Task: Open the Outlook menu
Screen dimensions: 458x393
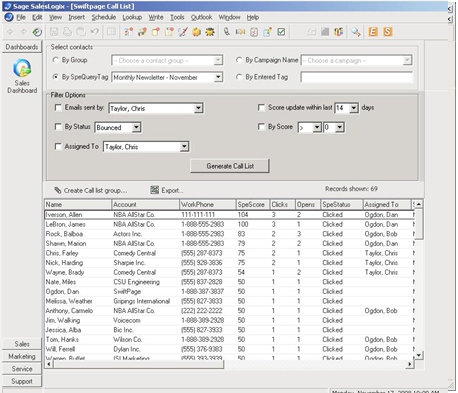Action: click(201, 17)
